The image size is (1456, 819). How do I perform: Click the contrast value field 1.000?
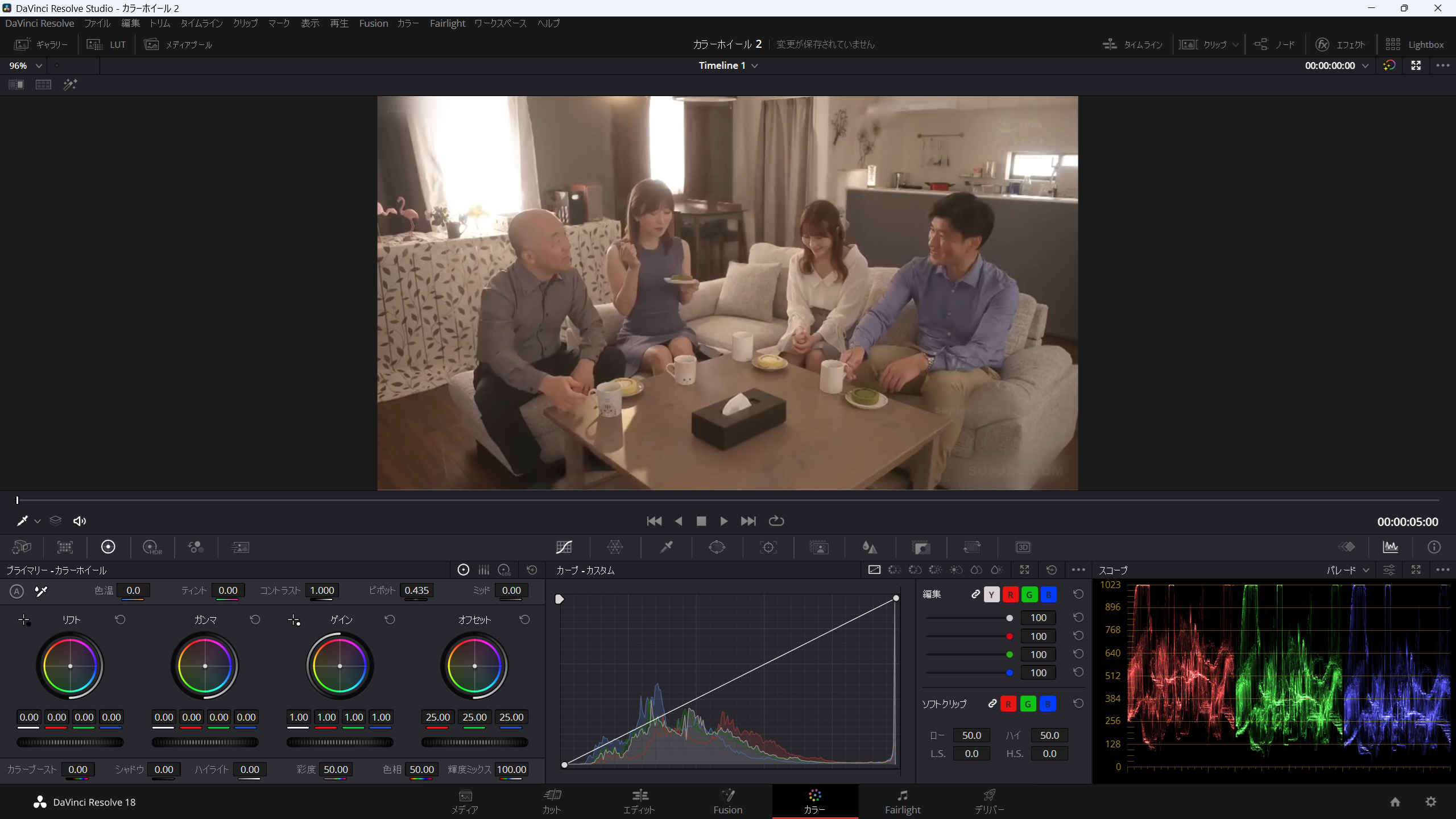pos(322,591)
